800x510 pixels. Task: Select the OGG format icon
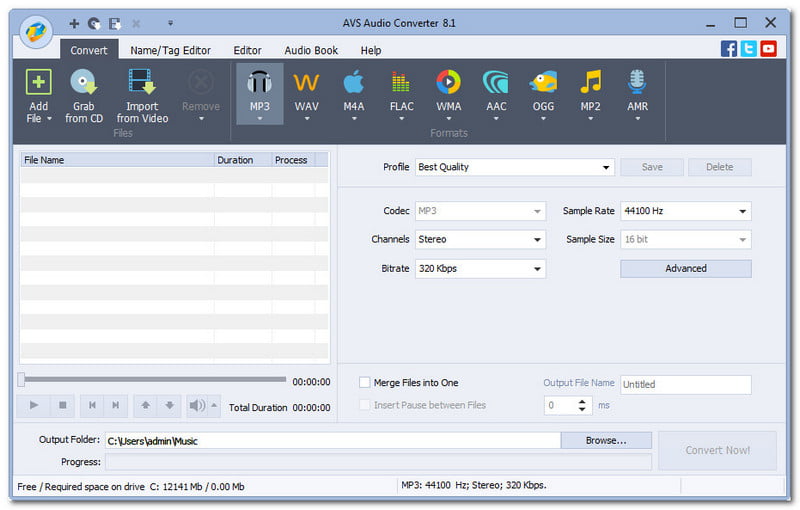543,84
